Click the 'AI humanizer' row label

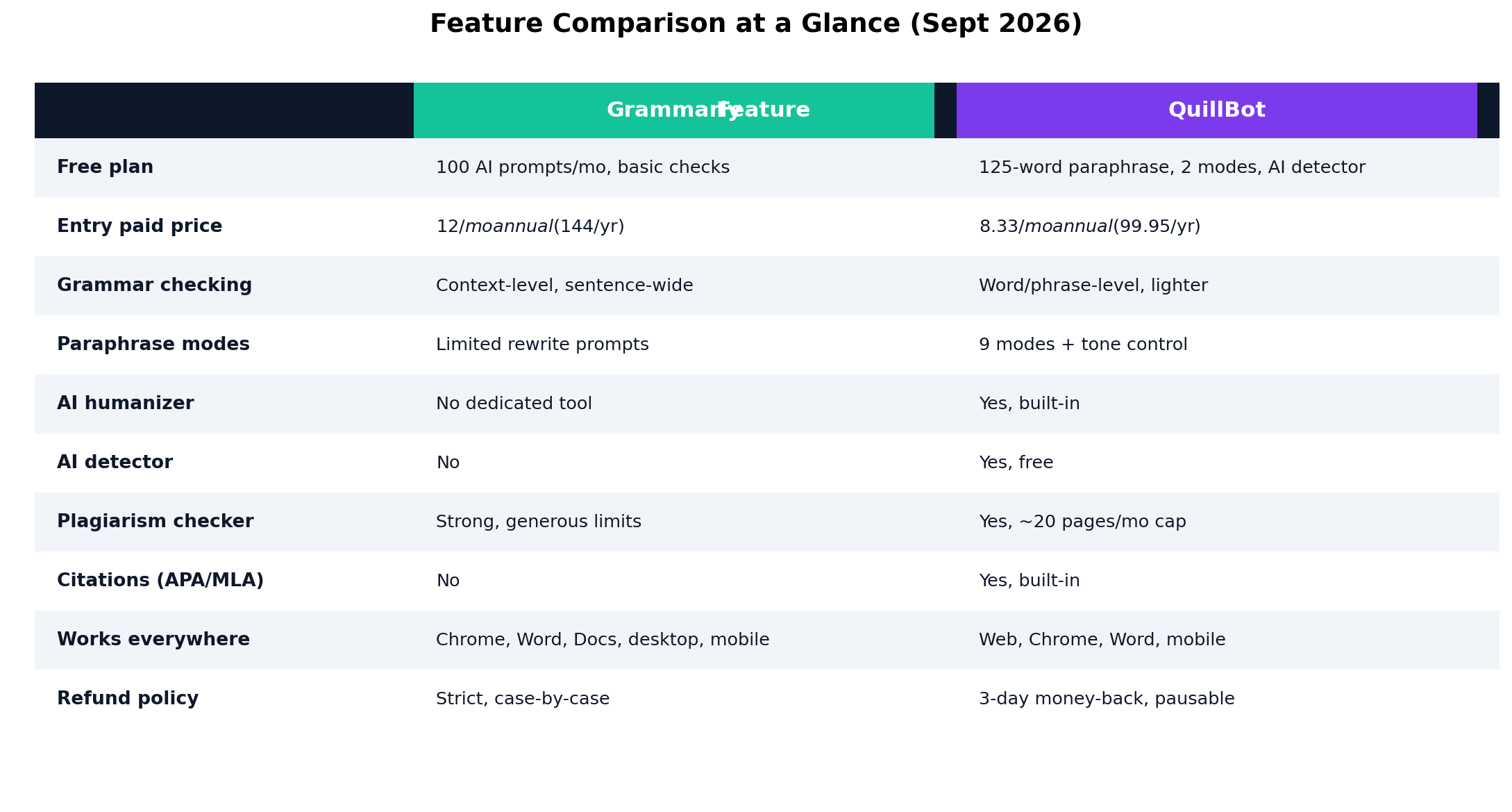[126, 404]
